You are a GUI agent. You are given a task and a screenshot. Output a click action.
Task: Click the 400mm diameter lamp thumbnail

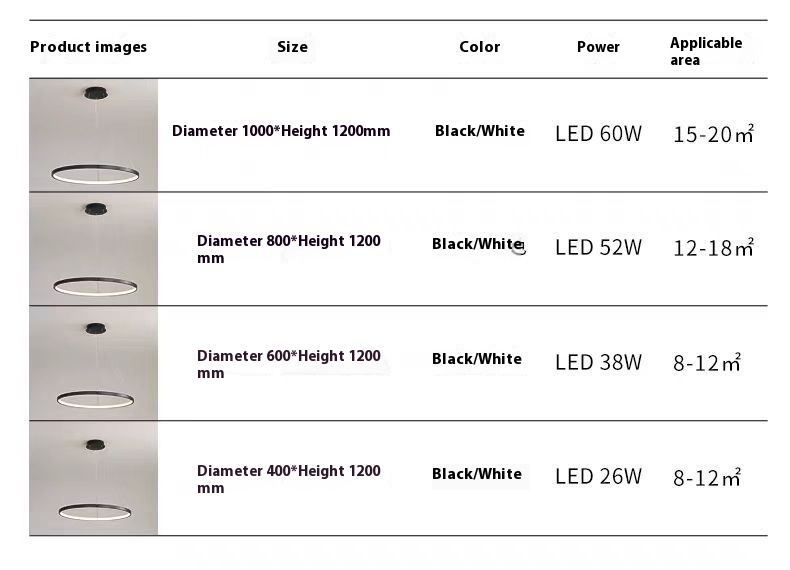[94, 478]
